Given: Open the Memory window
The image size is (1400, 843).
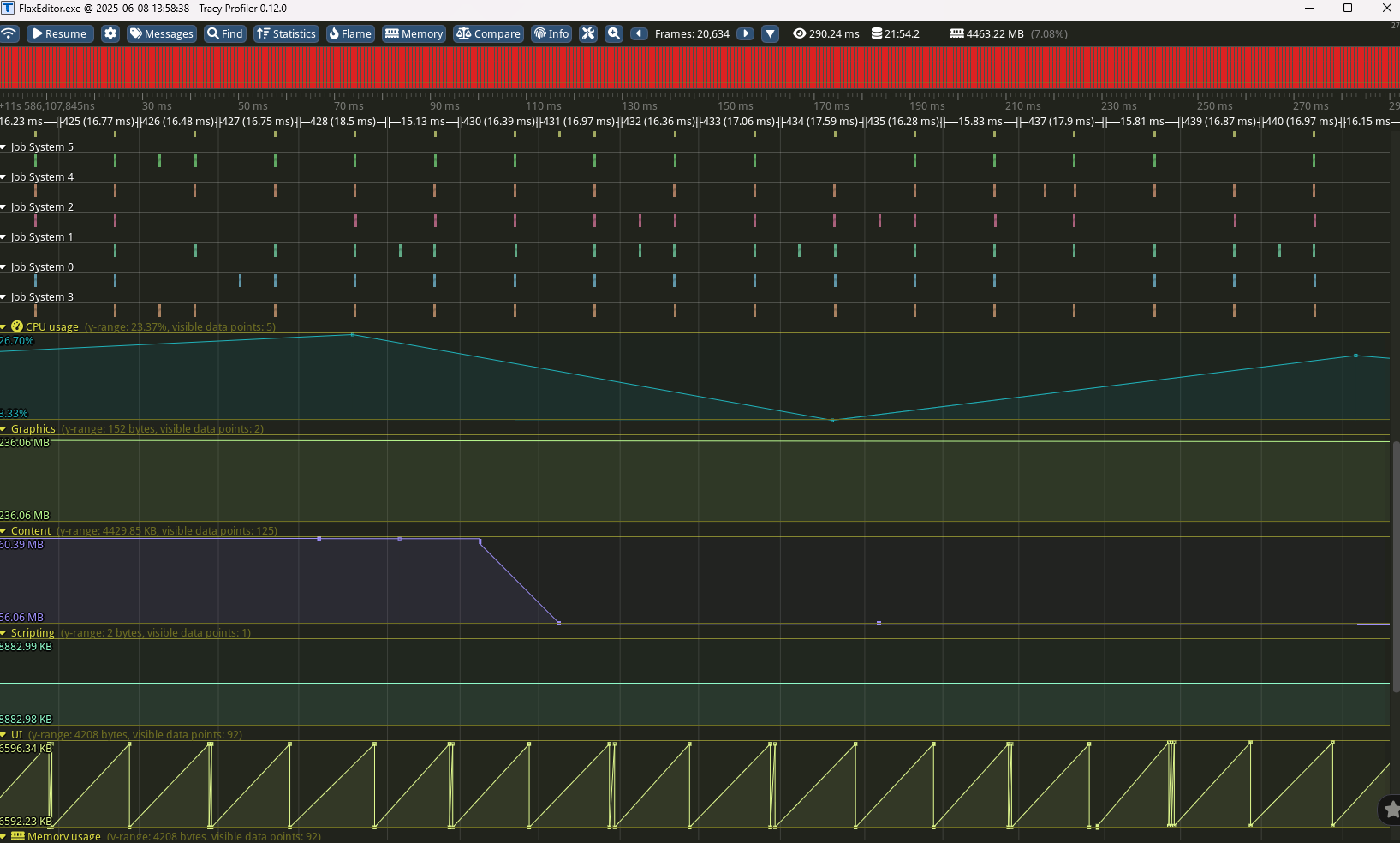Looking at the screenshot, I should [x=414, y=33].
